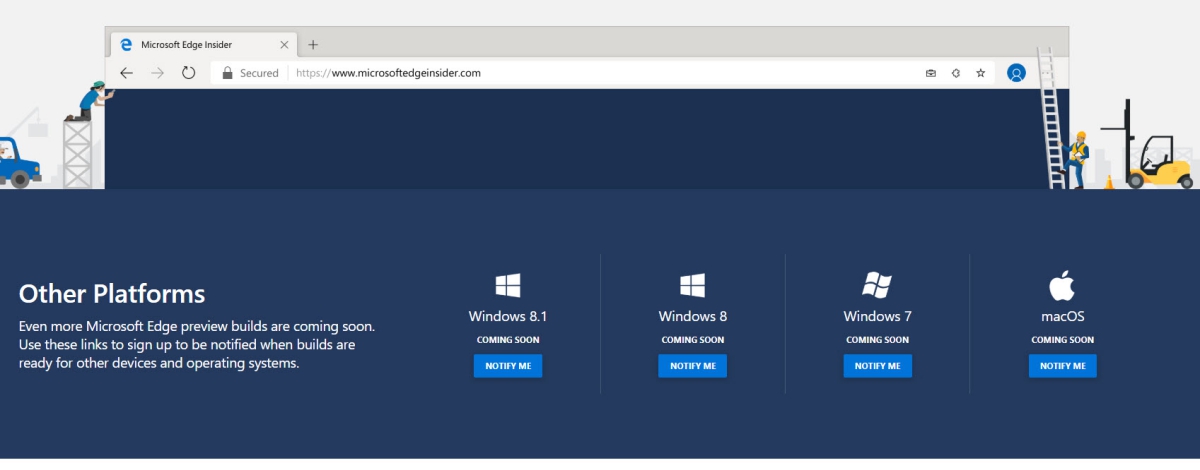This screenshot has width=1200, height=470.
Task: Click the wallet icon in address bar
Action: [931, 73]
